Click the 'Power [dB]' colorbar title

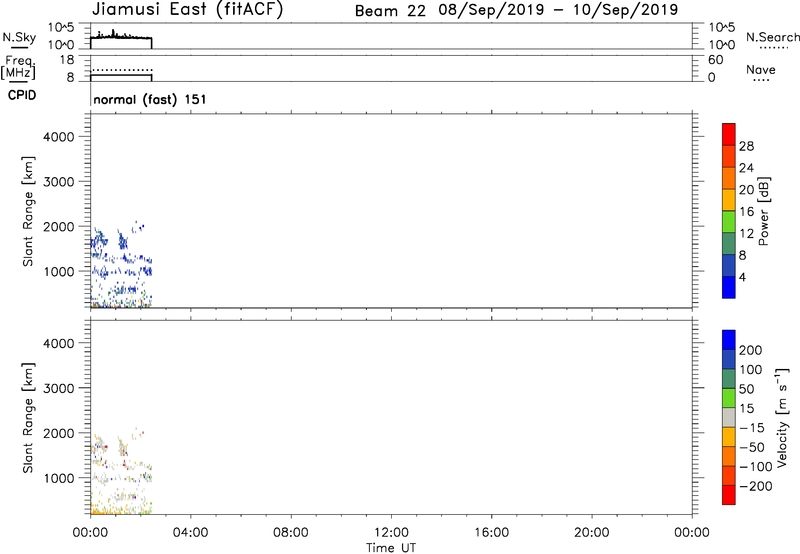[764, 211]
